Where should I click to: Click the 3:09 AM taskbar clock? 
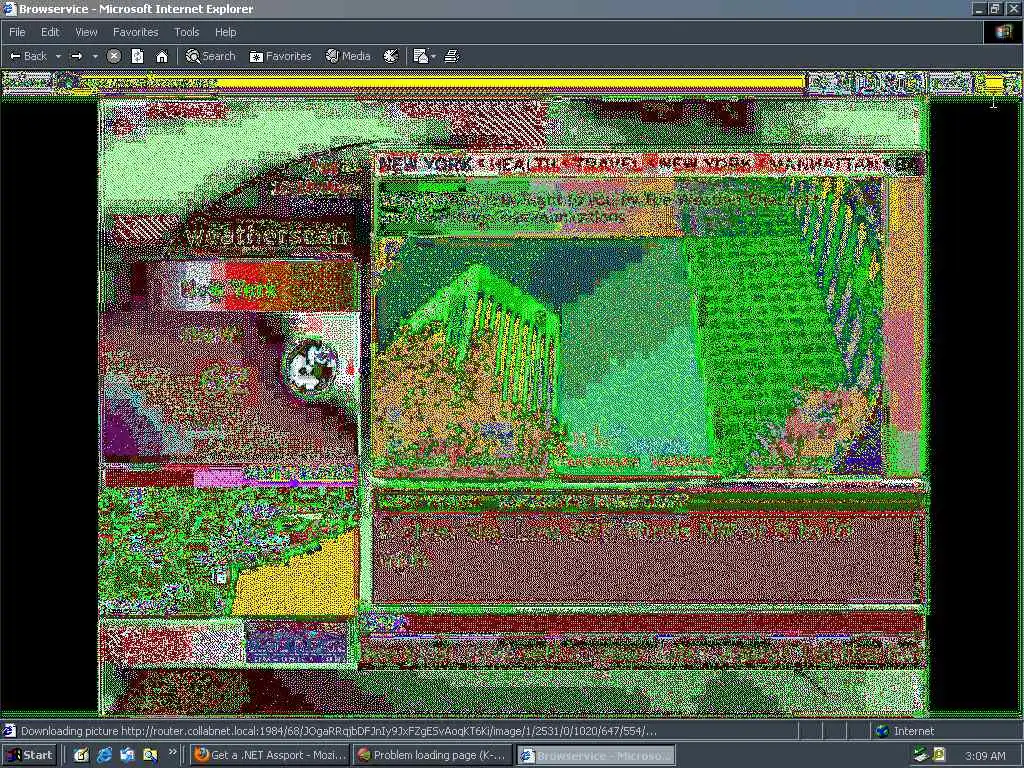coord(985,756)
